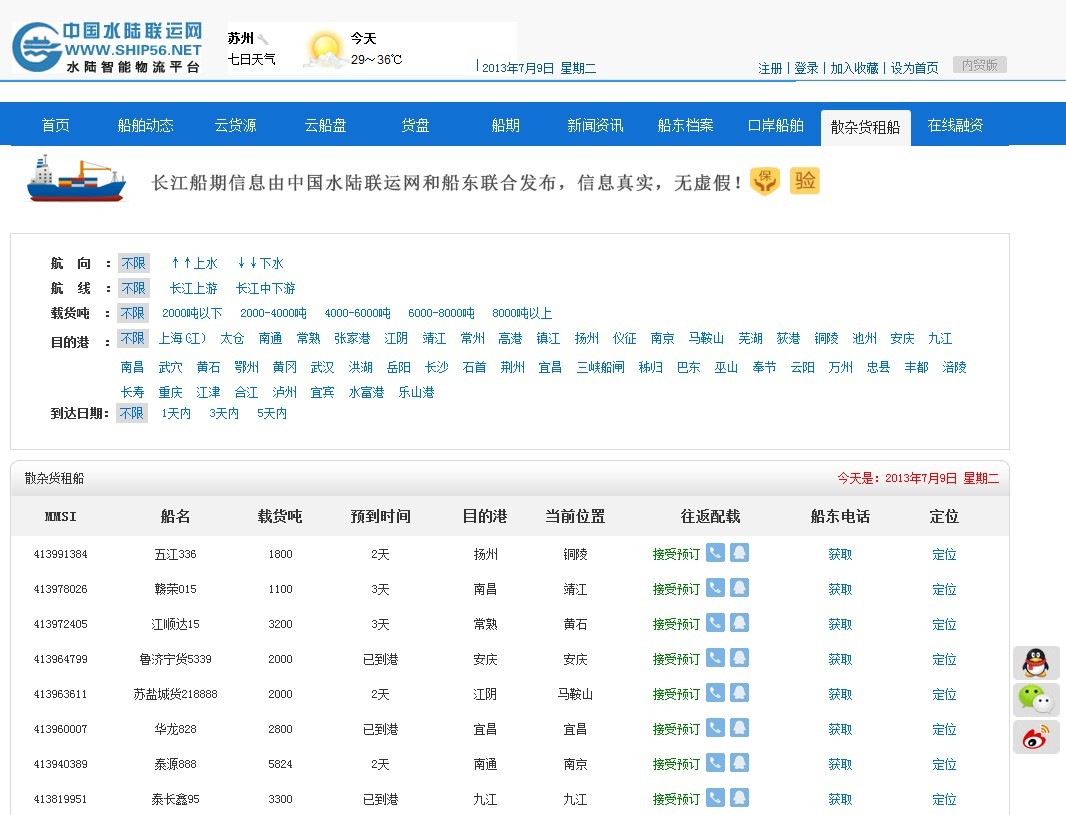Open the 七日天气 forecast link
The width and height of the screenshot is (1066, 815).
252,59
